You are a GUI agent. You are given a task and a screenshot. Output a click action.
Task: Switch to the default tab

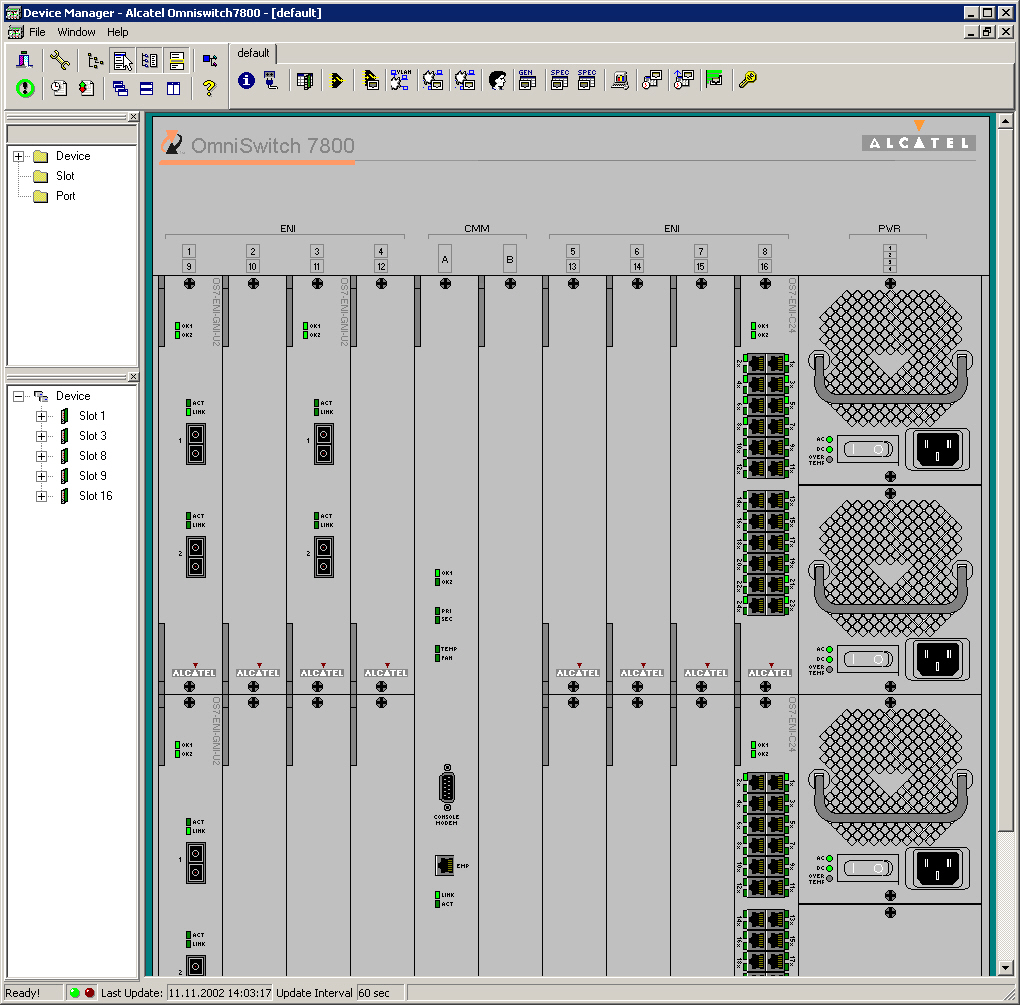[253, 53]
